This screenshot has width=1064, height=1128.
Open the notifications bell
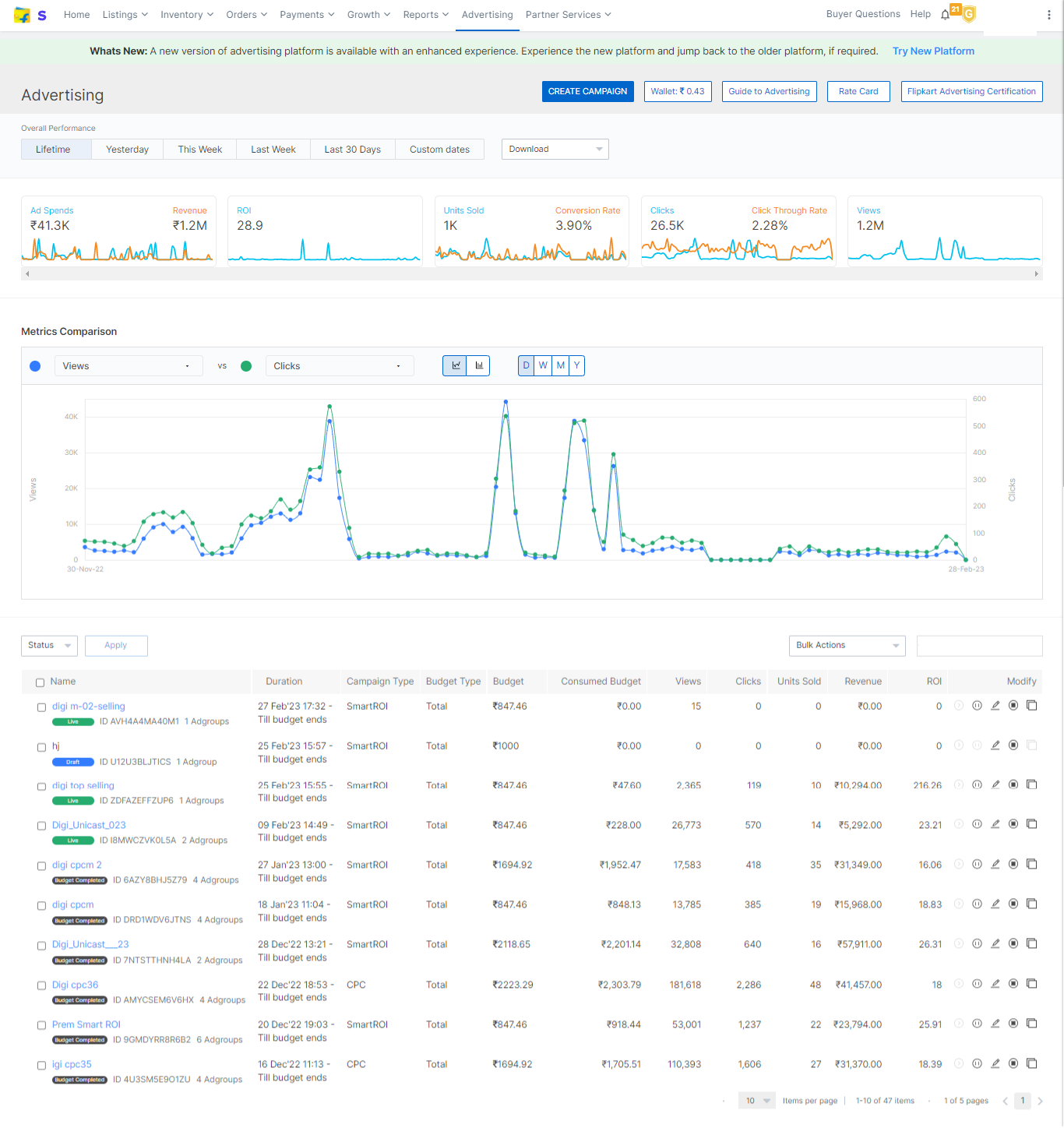click(x=945, y=15)
